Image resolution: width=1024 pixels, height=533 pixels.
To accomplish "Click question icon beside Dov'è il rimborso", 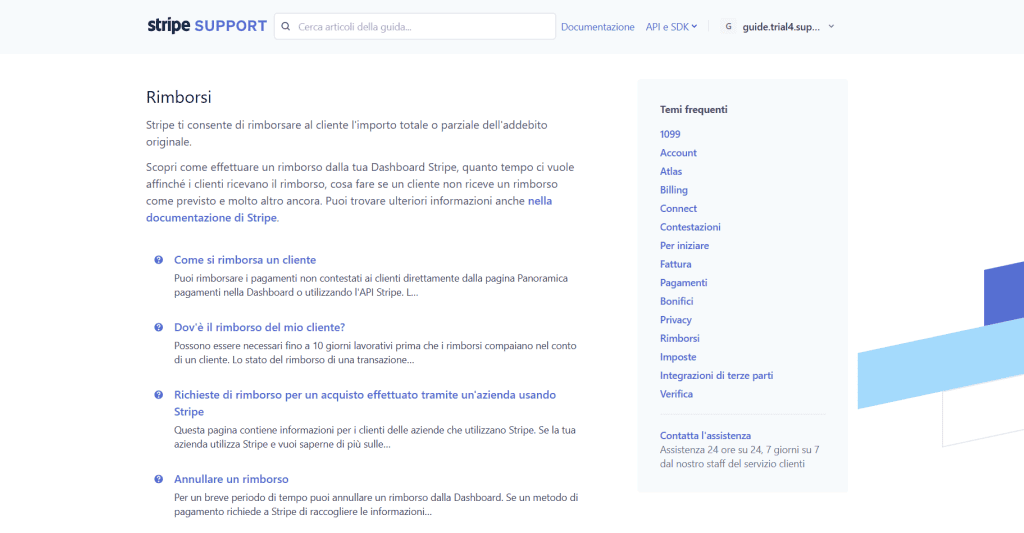I will 158,327.
